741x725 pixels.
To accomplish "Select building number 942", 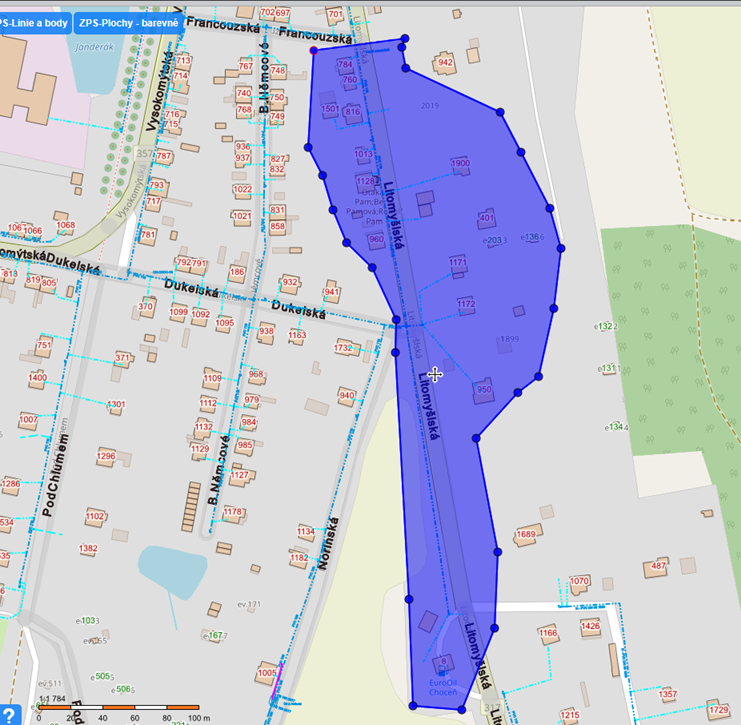I will [x=445, y=63].
